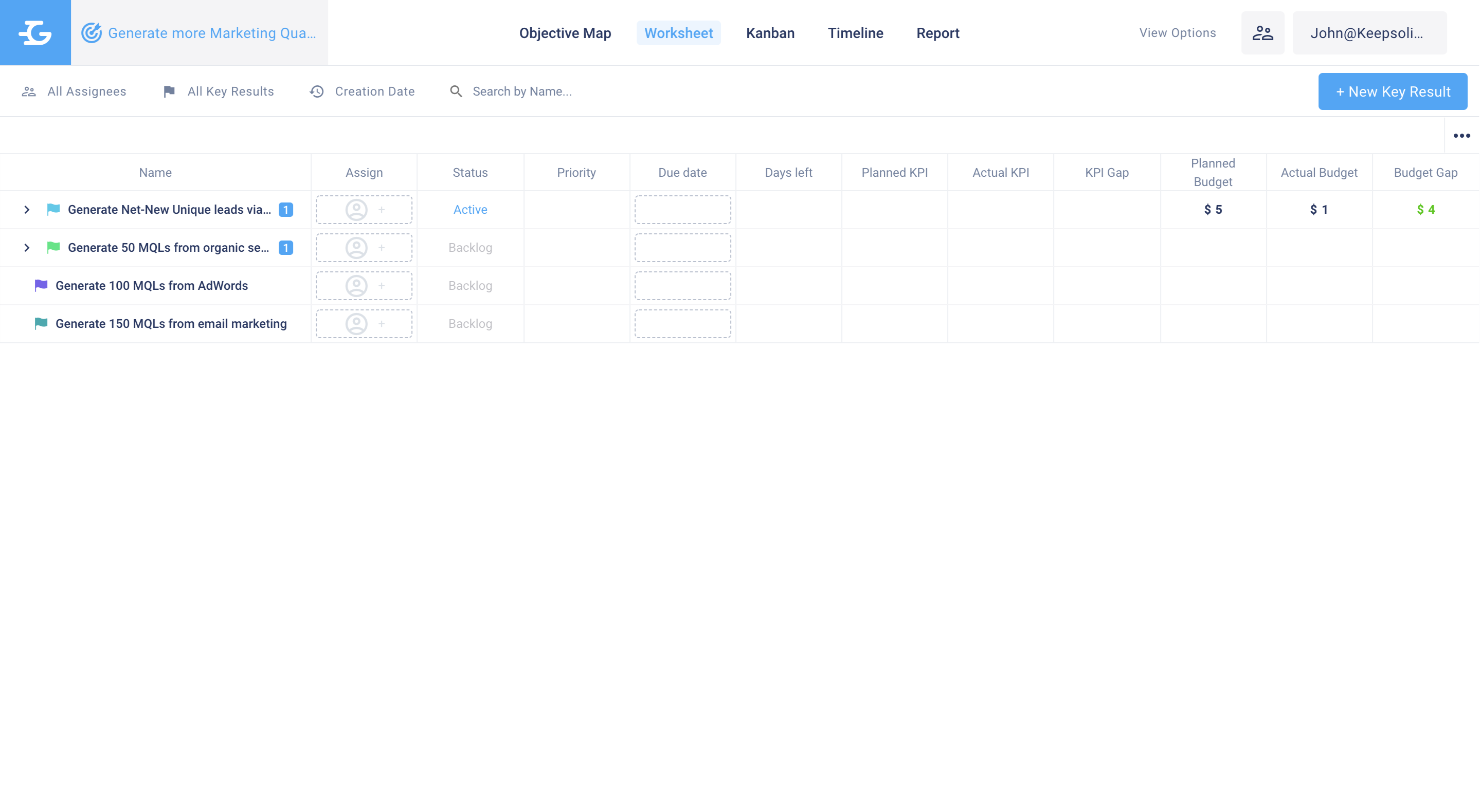Change Backlog status of AdWords row
Screen dimensions: 1481x812
coord(471,286)
